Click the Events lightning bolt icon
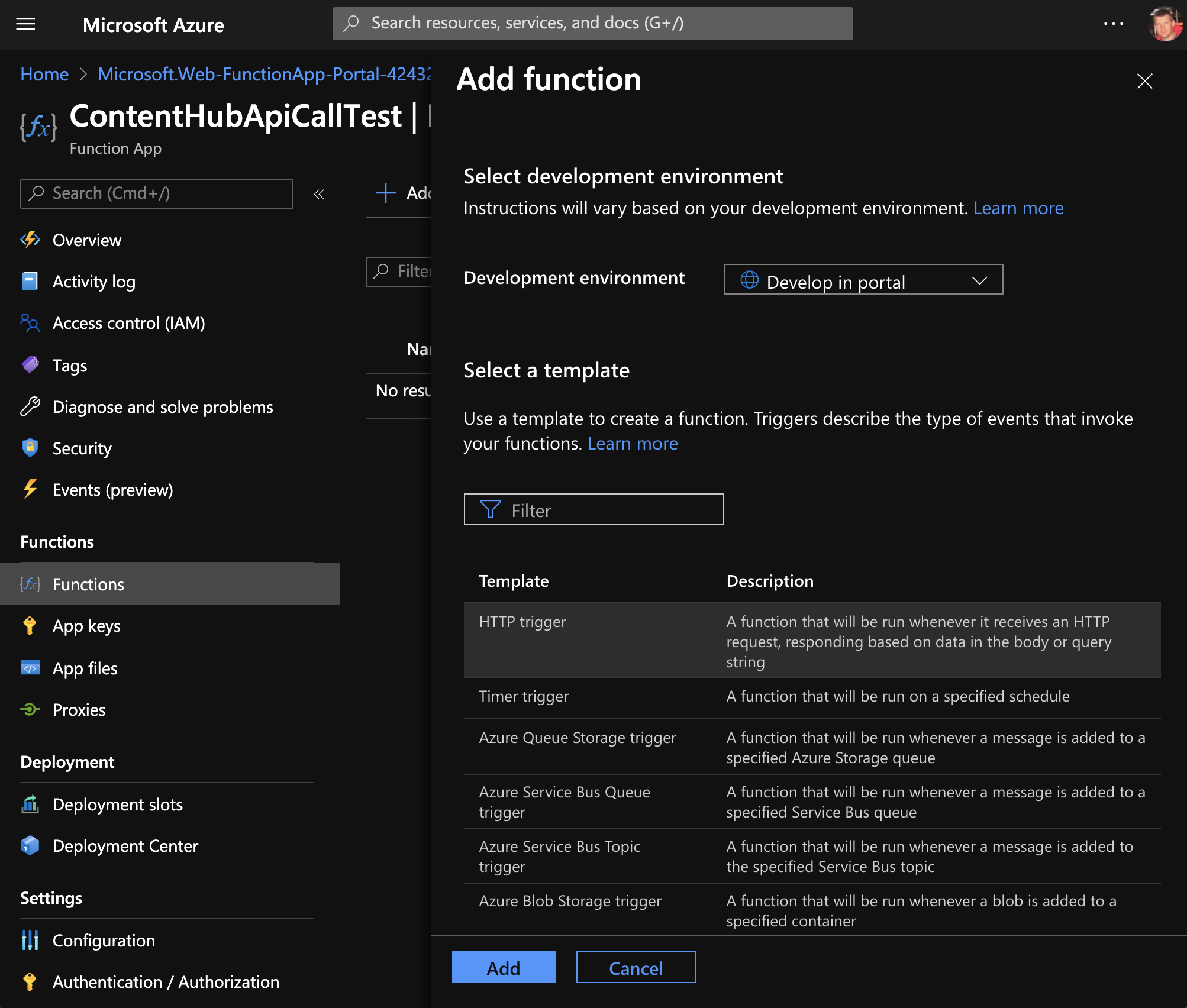The width and height of the screenshot is (1187, 1008). [30, 489]
